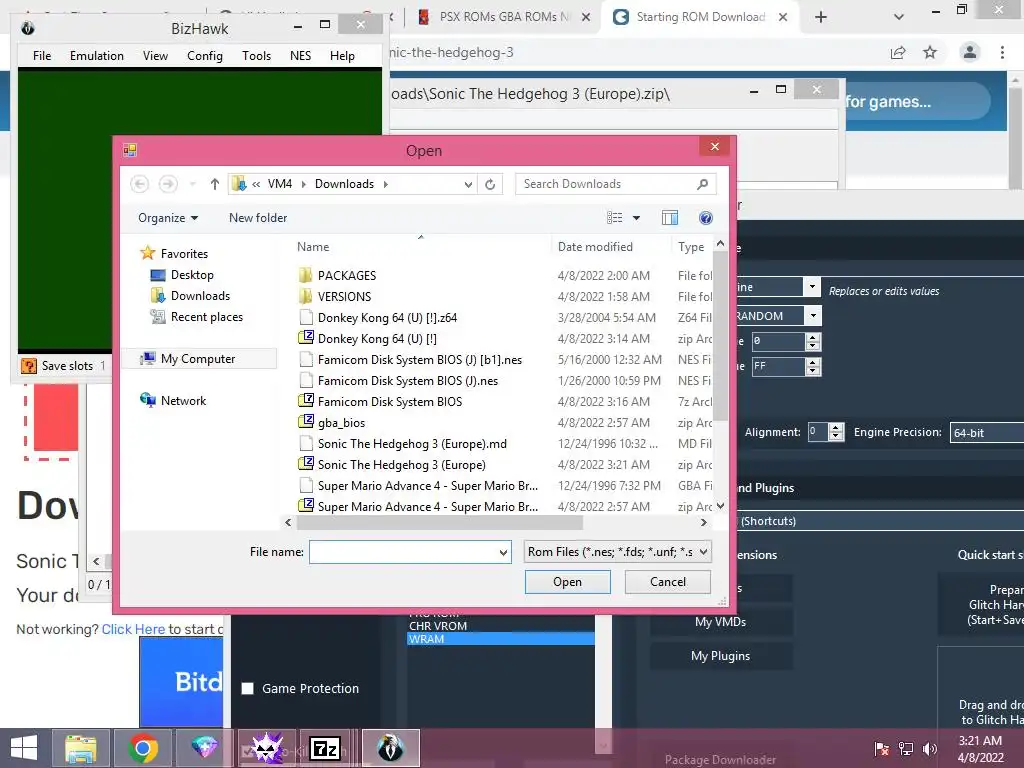
Task: Open the Config menu in BizHawk
Action: [x=204, y=56]
